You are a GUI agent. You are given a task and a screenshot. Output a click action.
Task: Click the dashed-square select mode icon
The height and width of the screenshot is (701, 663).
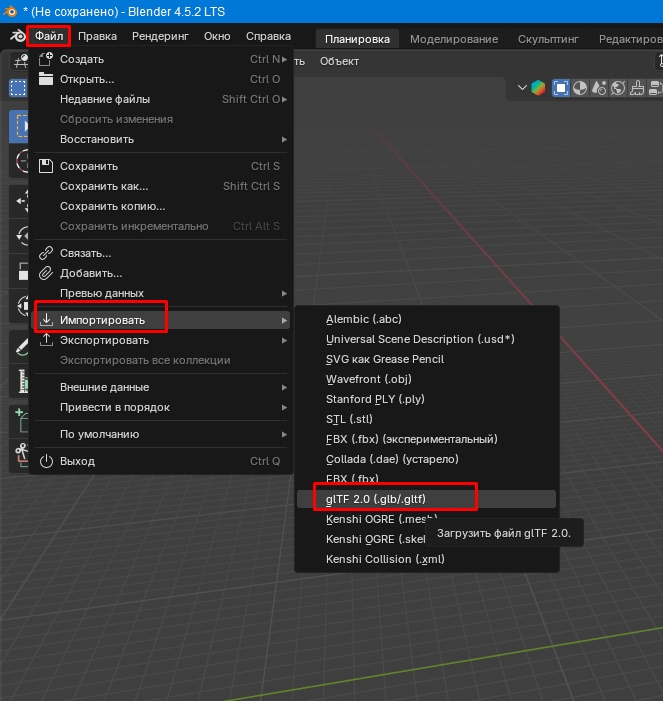pyautogui.click(x=18, y=88)
